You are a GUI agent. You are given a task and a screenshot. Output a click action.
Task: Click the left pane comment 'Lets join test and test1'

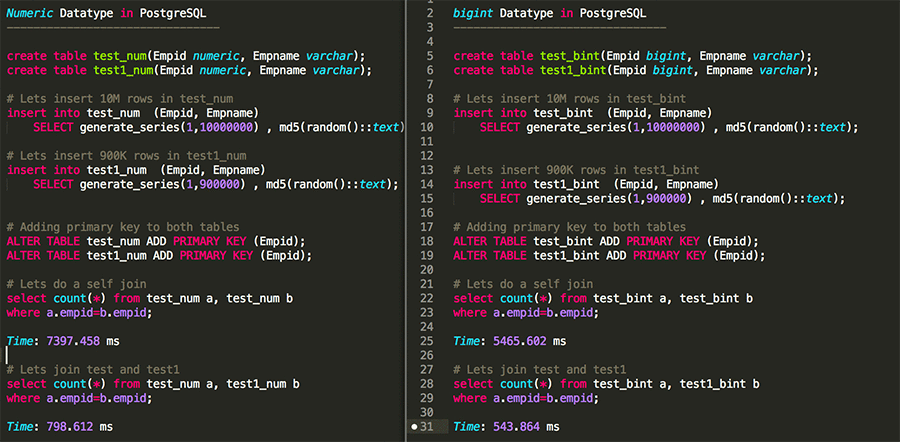pos(93,370)
